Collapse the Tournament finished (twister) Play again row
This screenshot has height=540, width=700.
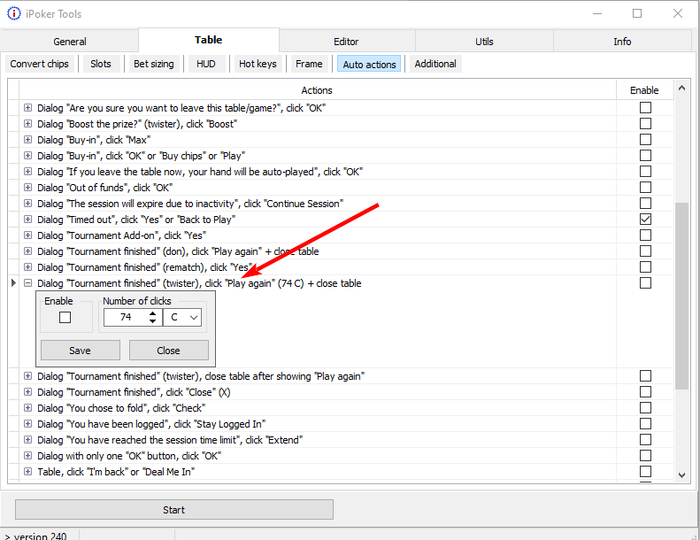[28, 283]
